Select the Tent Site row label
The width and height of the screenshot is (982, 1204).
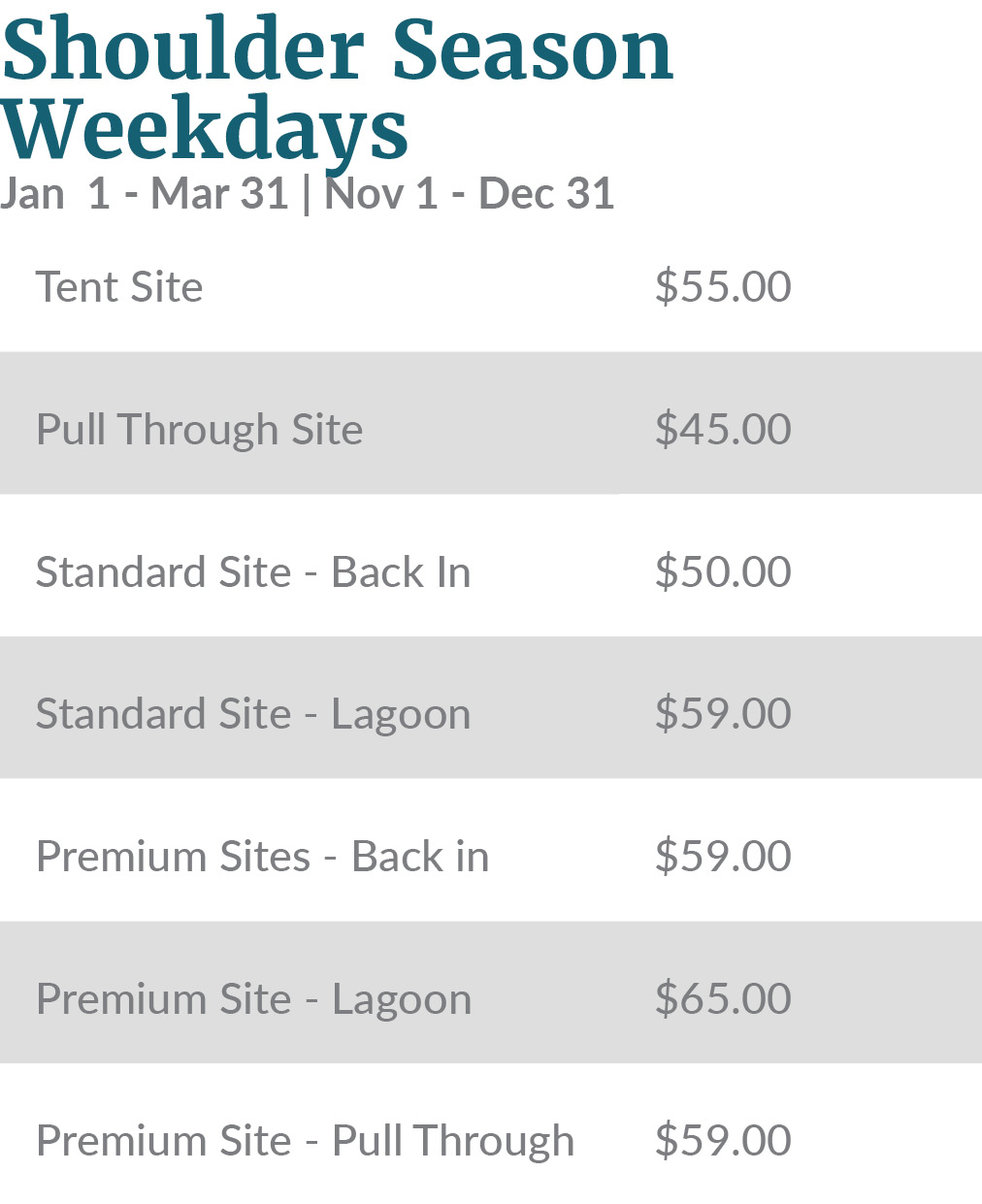[119, 287]
